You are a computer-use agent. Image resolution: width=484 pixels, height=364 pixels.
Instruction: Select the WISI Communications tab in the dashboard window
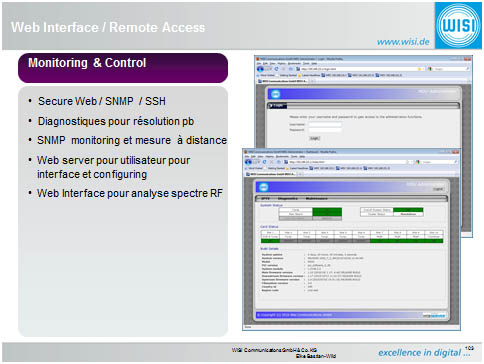click(271, 174)
